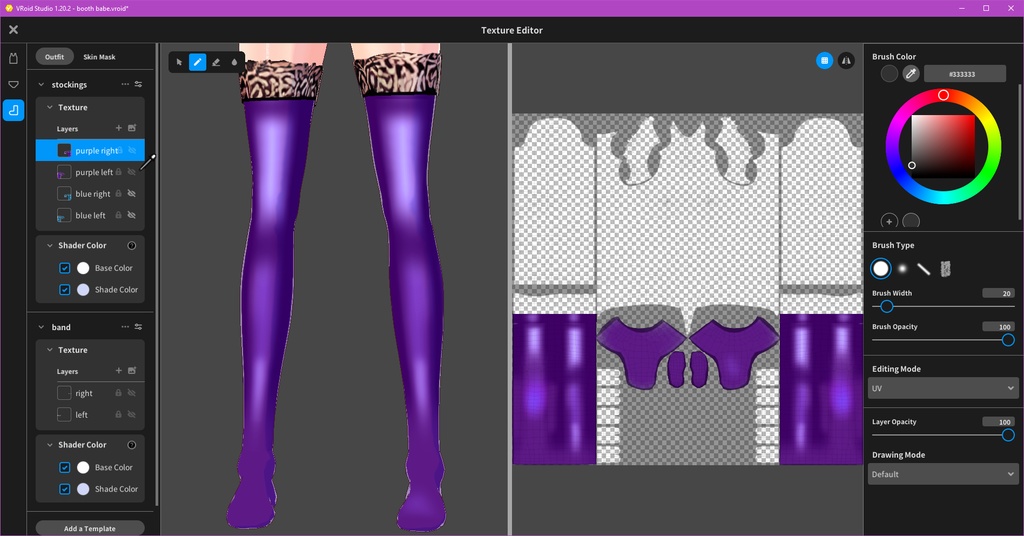This screenshot has height=536, width=1024.
Task: Activate the eyedropper color picker
Action: [x=910, y=74]
